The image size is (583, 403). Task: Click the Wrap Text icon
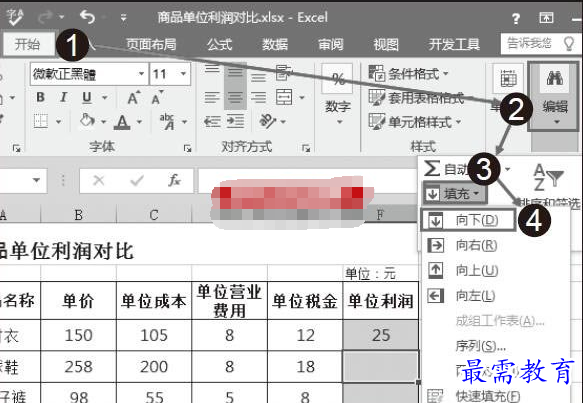[x=283, y=73]
